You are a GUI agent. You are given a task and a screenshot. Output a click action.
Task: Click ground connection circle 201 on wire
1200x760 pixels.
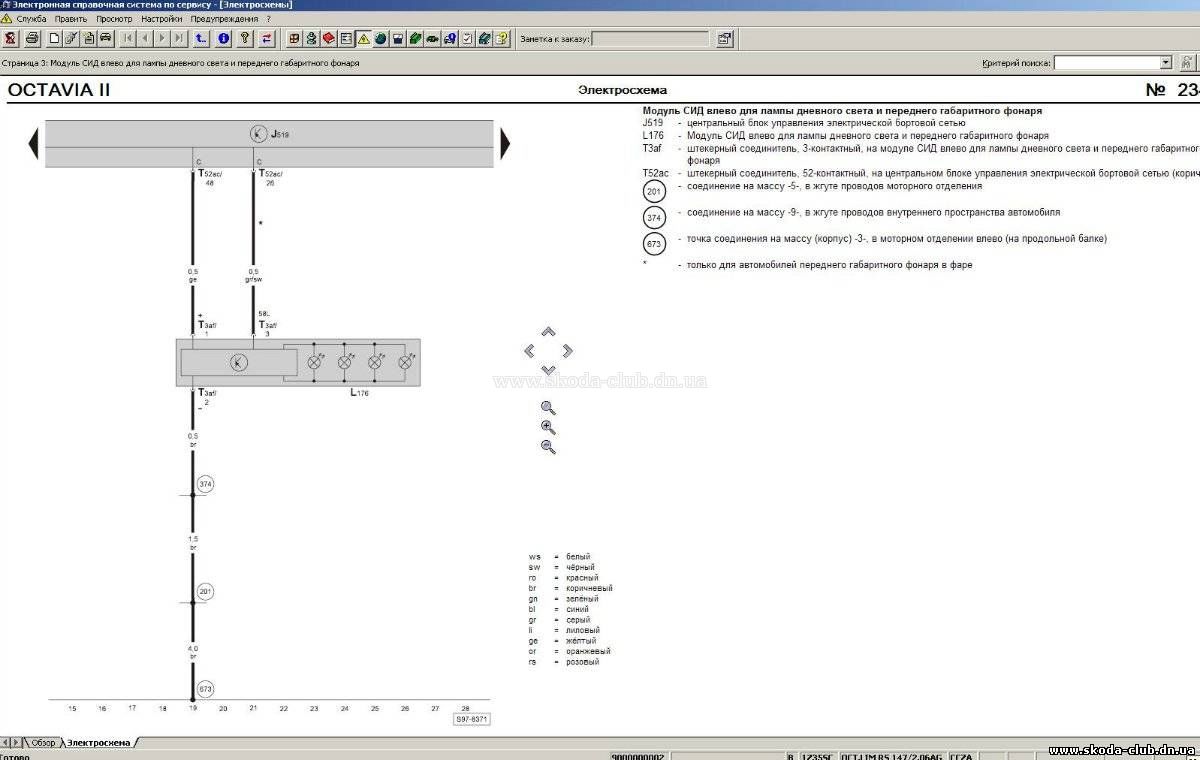click(206, 592)
